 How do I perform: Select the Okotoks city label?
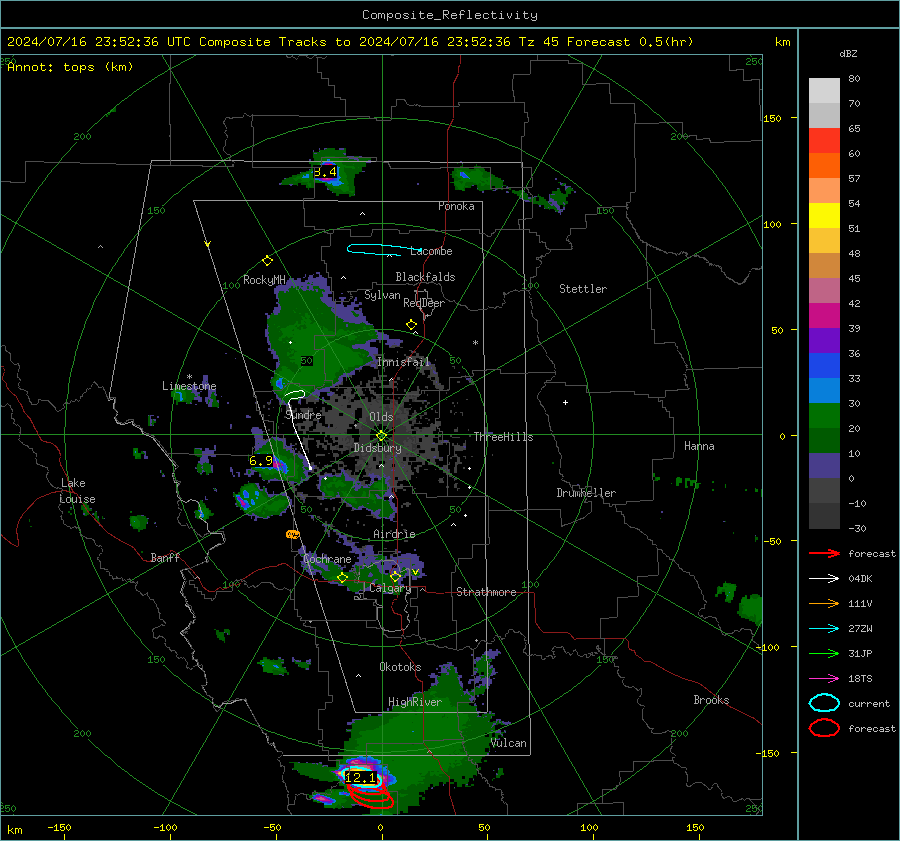point(400,667)
